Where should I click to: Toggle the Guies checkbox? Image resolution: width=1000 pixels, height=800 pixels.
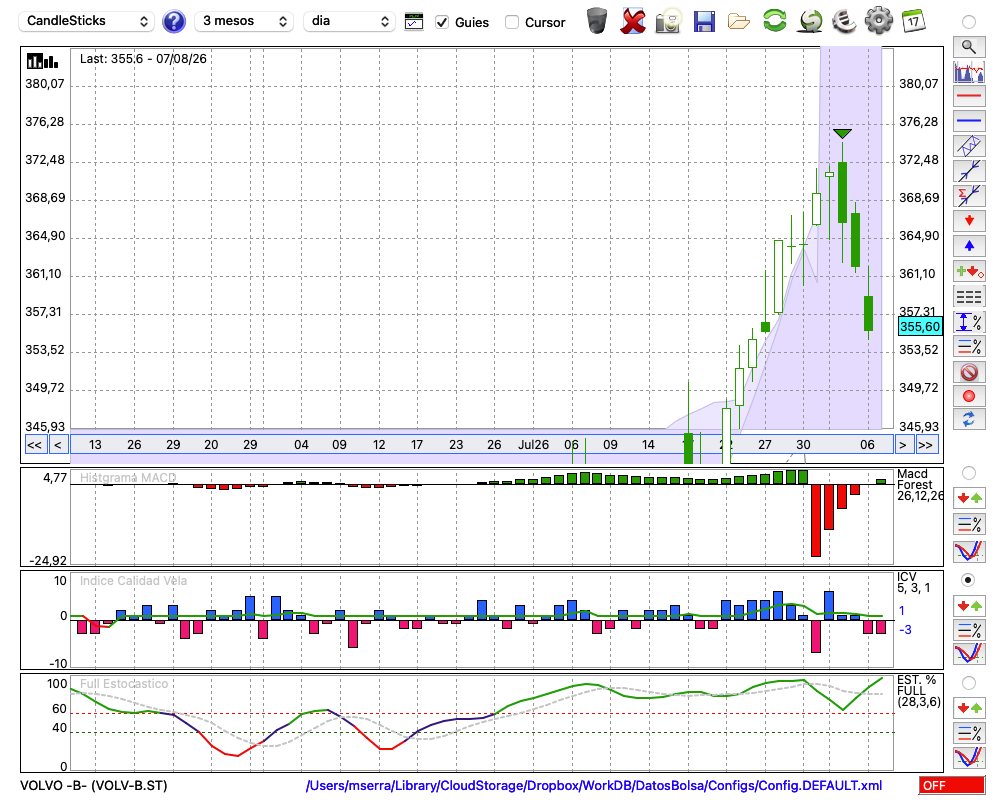pos(441,22)
